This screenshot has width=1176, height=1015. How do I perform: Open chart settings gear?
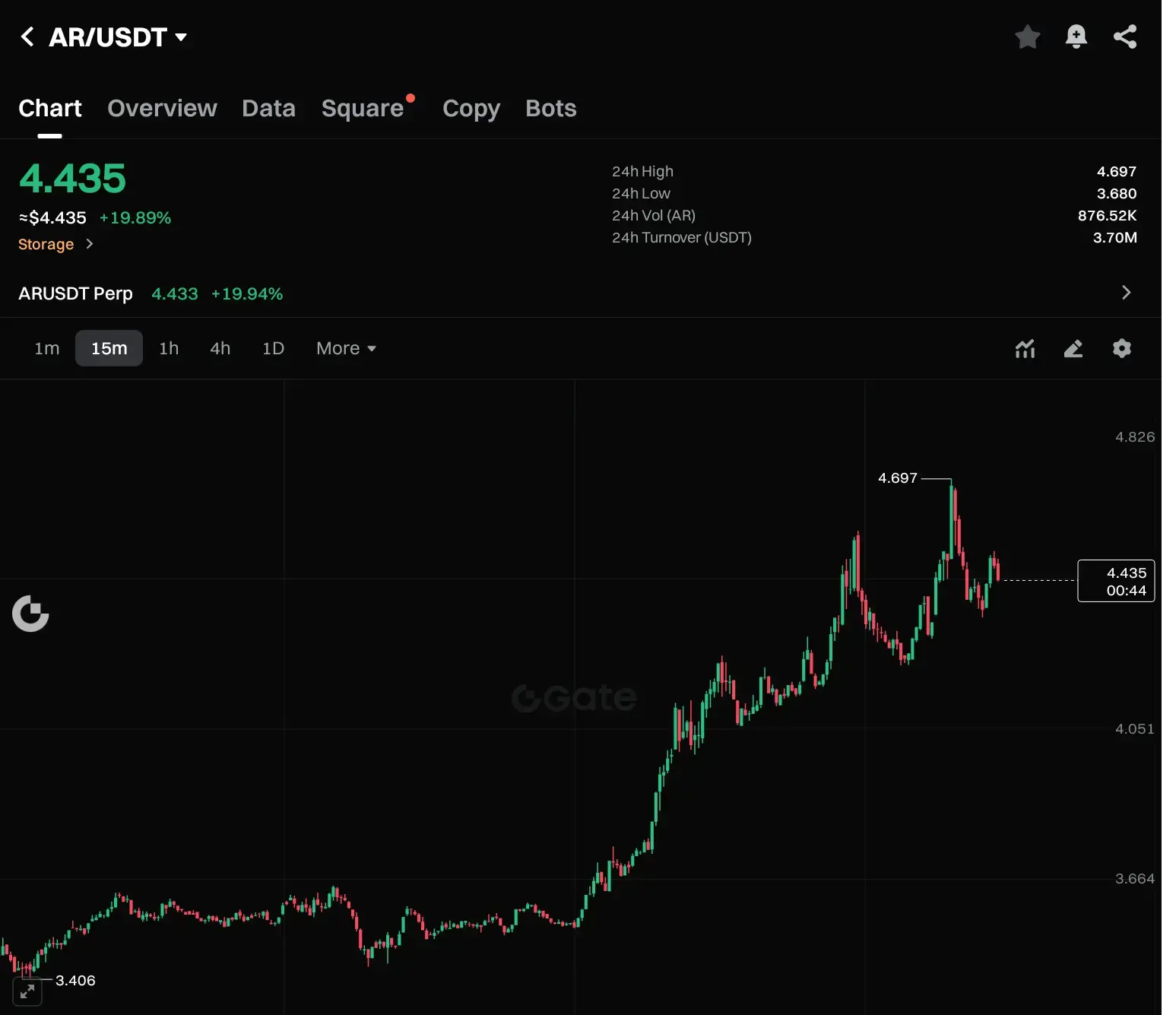1122,348
